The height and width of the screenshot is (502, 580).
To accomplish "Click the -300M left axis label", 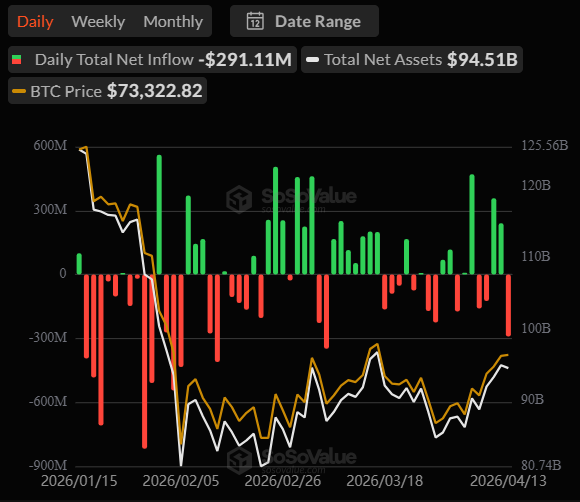I will click(x=48, y=337).
